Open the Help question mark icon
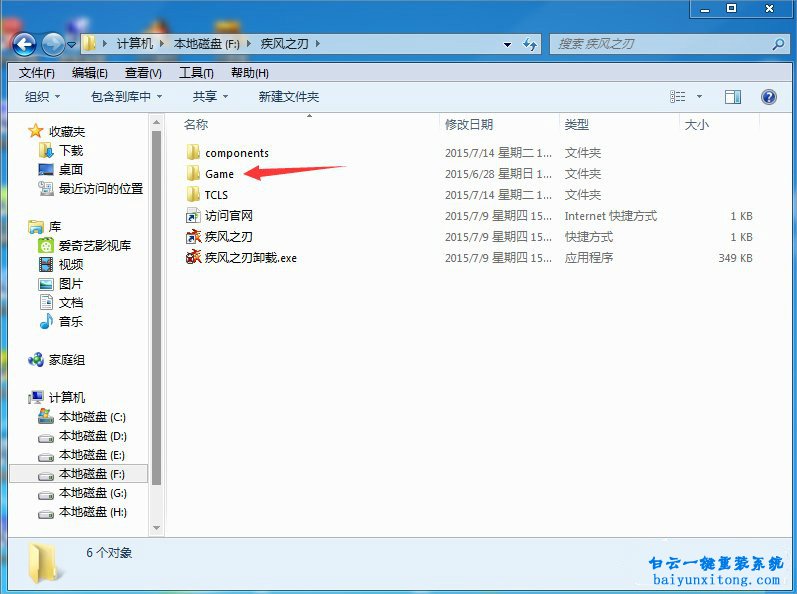797x594 pixels. pos(769,97)
